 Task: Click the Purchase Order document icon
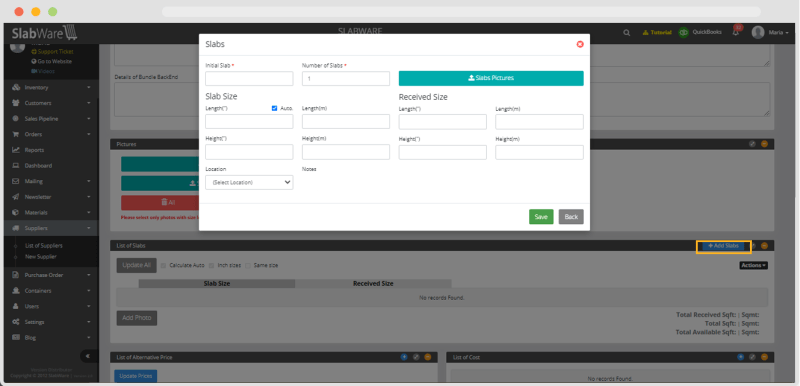click(x=16, y=275)
